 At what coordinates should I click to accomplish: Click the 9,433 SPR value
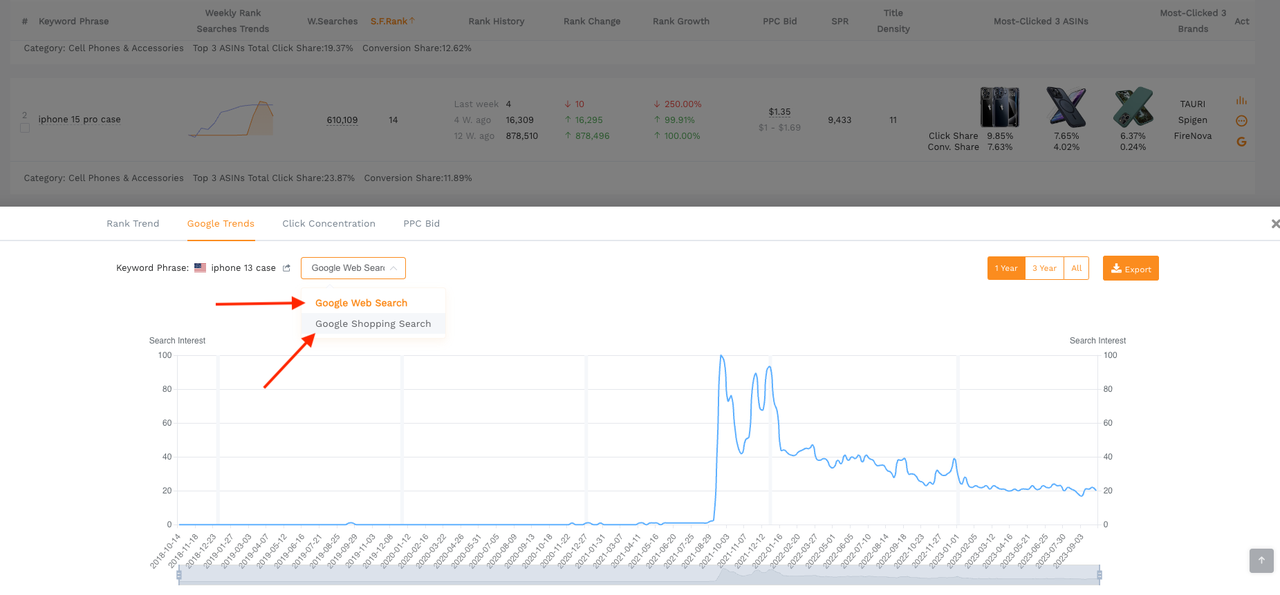tap(840, 120)
